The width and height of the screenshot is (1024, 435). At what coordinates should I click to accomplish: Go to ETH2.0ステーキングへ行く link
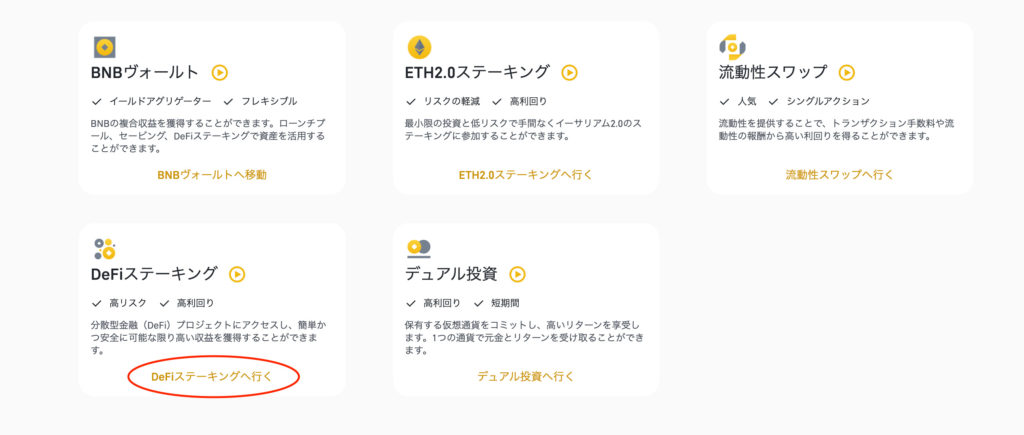click(526, 174)
